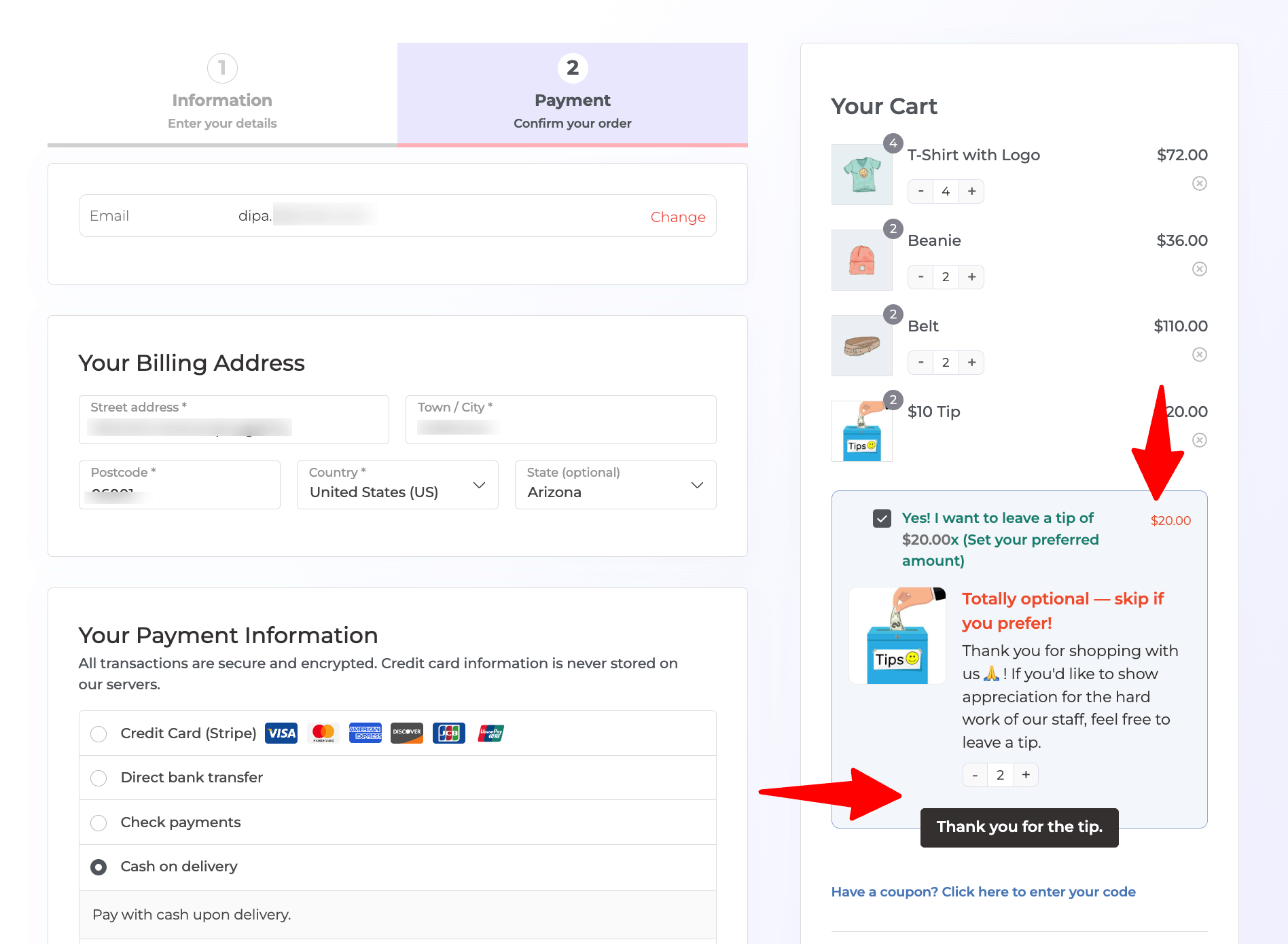The width and height of the screenshot is (1288, 944).
Task: Focus the Town / City field
Action: (561, 420)
